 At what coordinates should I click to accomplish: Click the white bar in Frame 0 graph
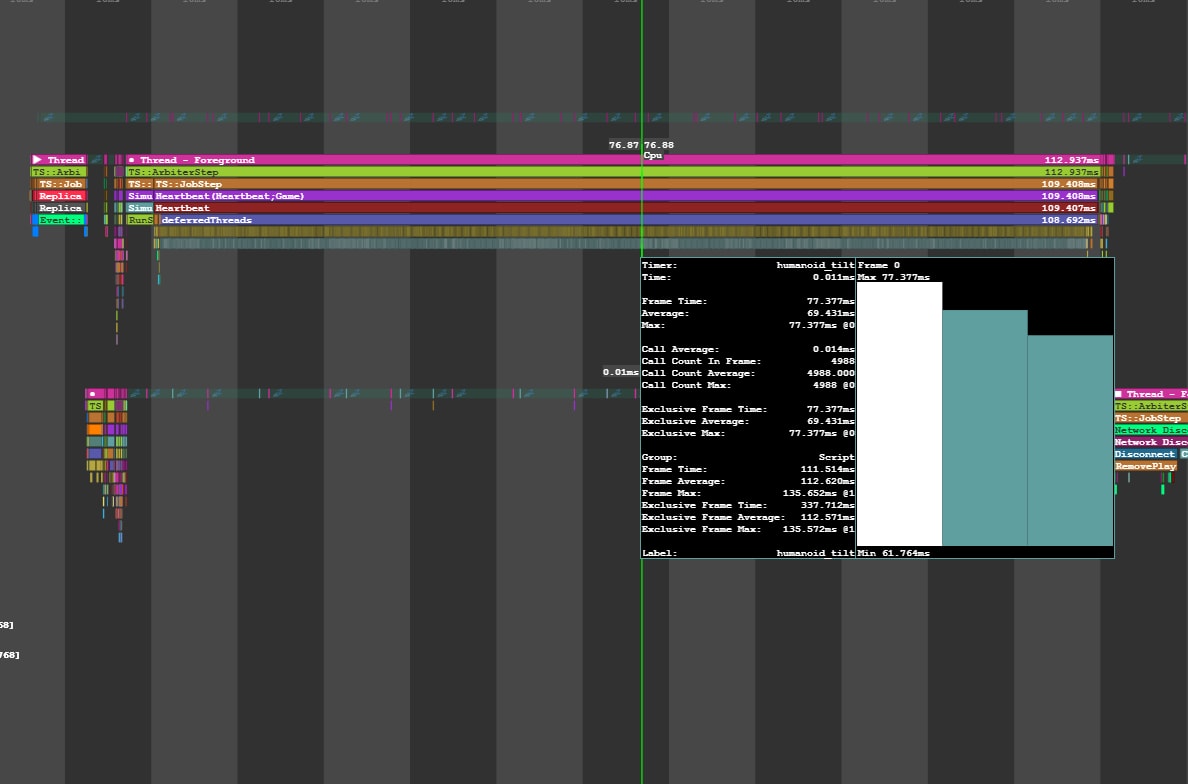click(x=899, y=413)
